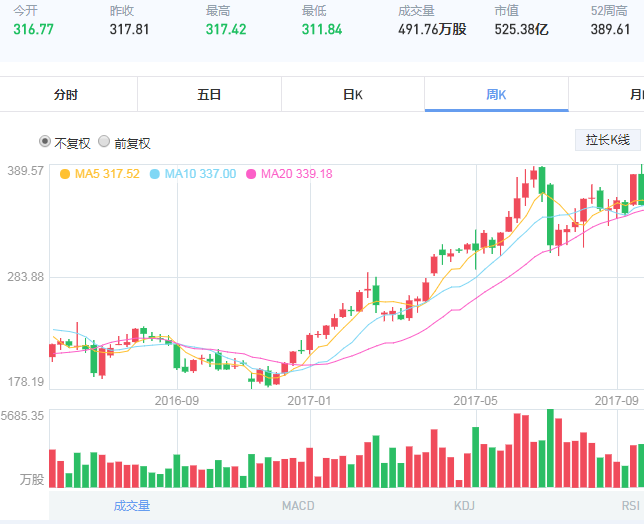644x524 pixels.
Task: Select the 不复权 radio button
Action: point(45,142)
